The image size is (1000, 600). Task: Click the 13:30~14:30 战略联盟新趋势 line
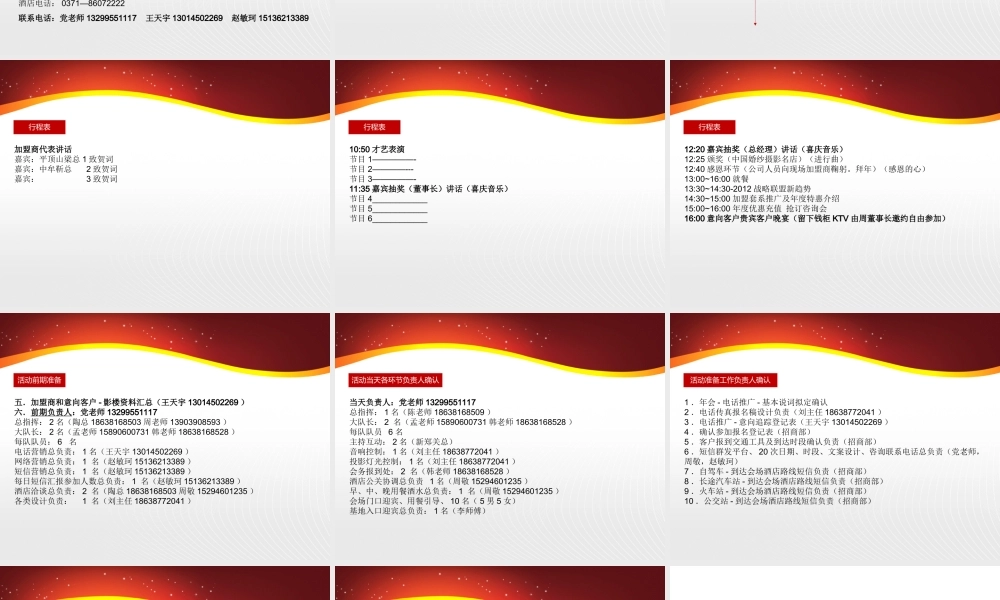point(747,189)
